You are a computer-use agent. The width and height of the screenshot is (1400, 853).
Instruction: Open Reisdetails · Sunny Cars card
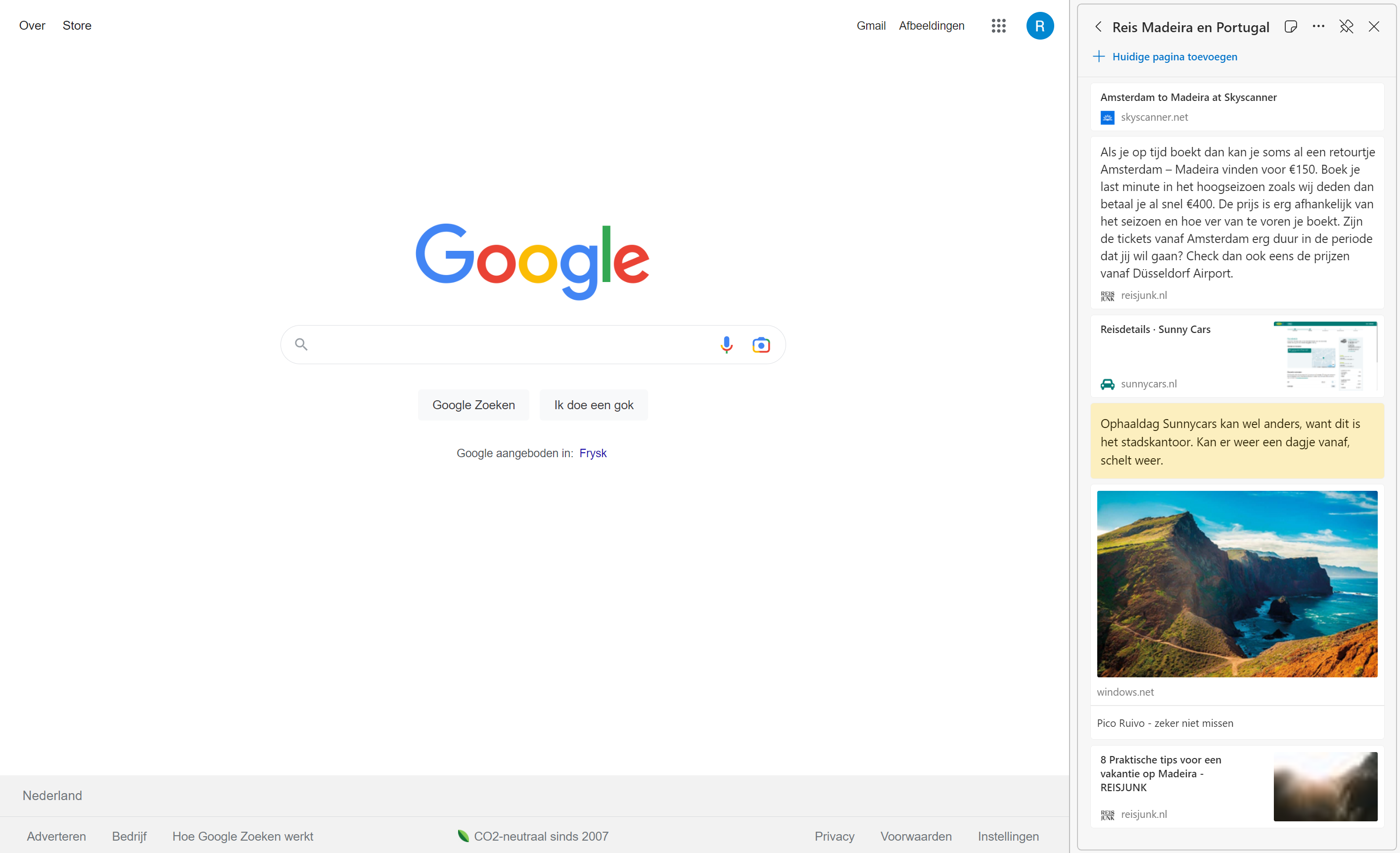pyautogui.click(x=1237, y=356)
